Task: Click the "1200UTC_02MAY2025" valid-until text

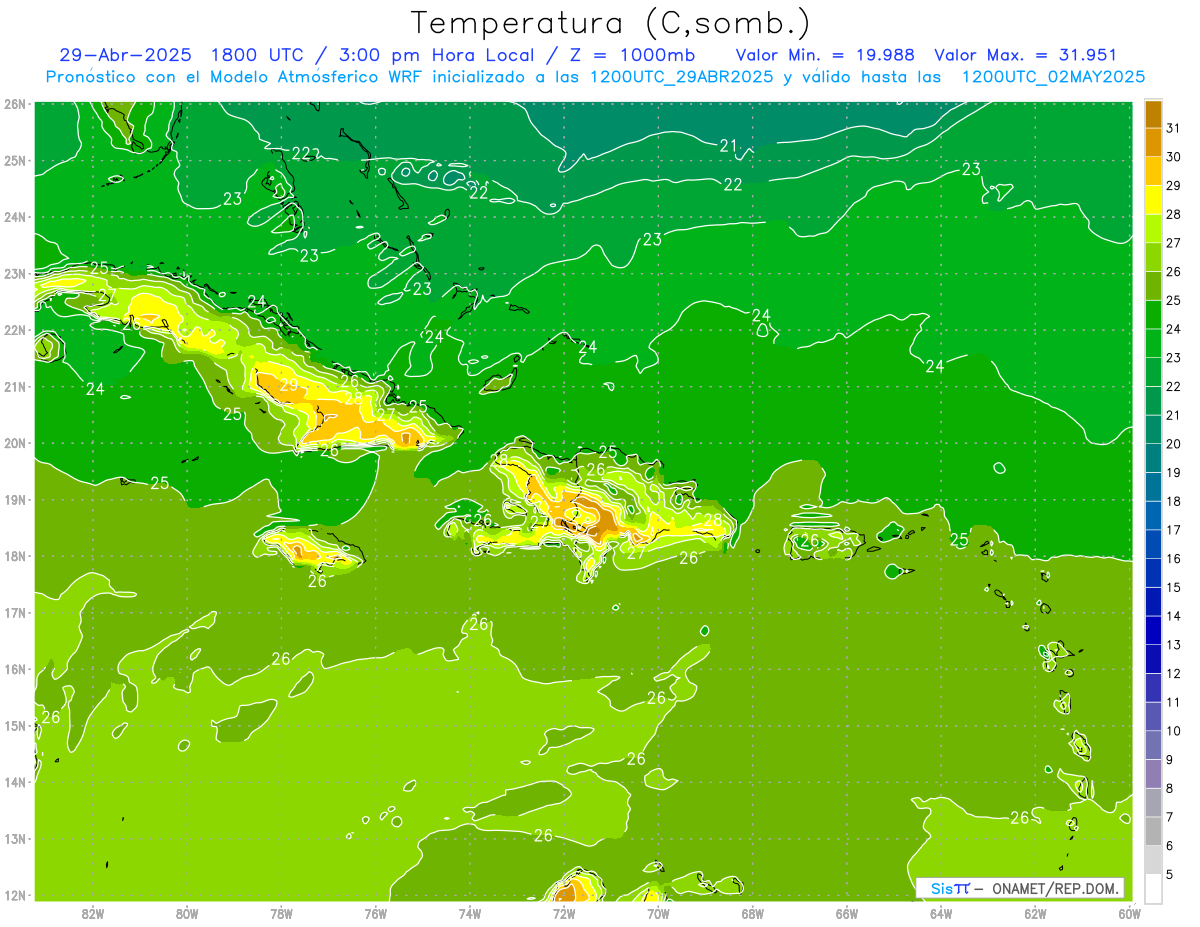Action: click(1053, 76)
